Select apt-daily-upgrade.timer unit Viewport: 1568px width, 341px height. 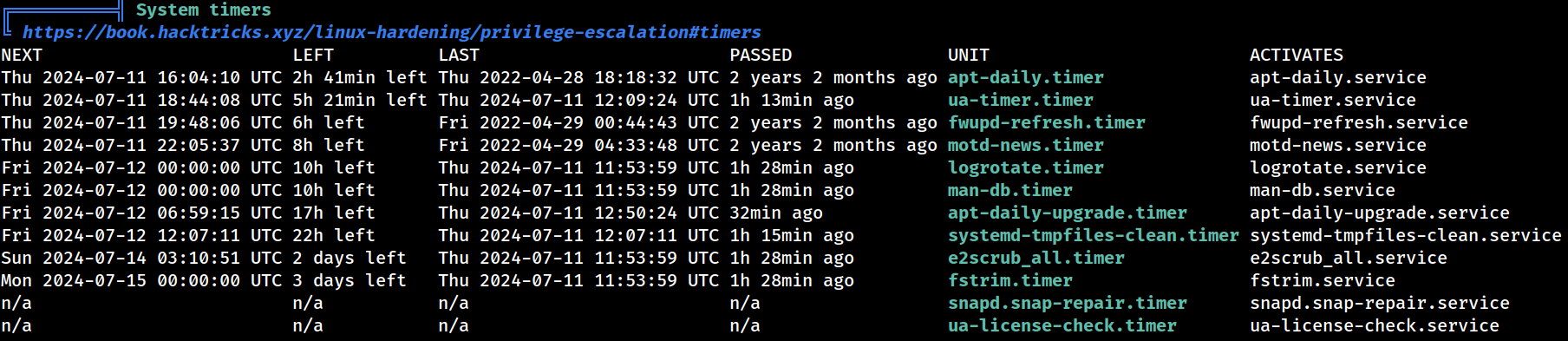(x=1068, y=213)
